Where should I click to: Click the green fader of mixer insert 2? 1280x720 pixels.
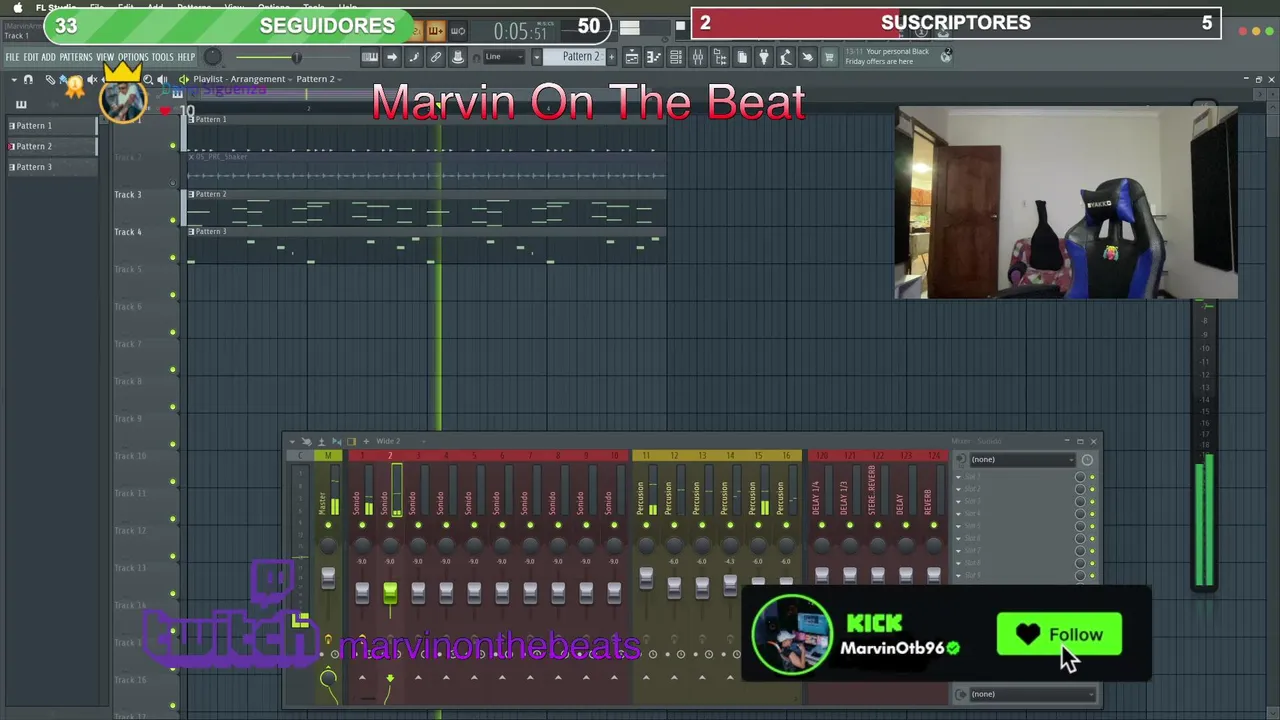(390, 594)
